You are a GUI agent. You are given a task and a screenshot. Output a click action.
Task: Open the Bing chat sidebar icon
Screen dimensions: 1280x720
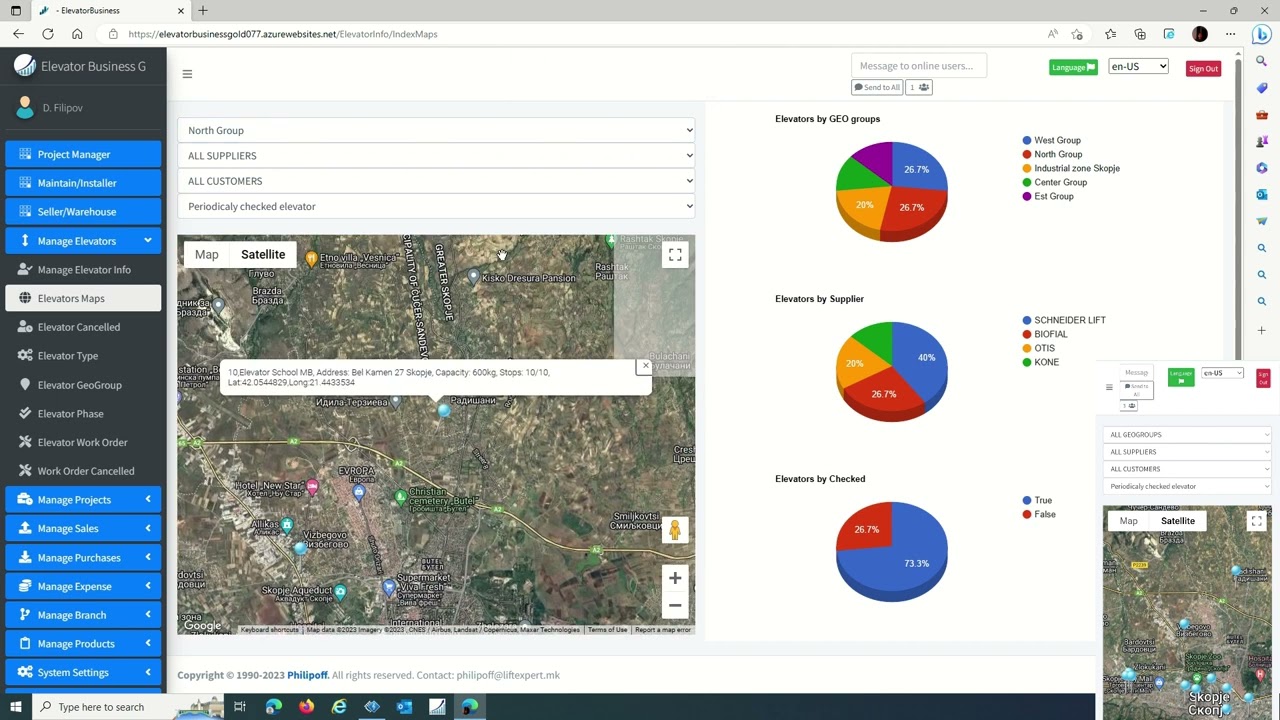1261,34
